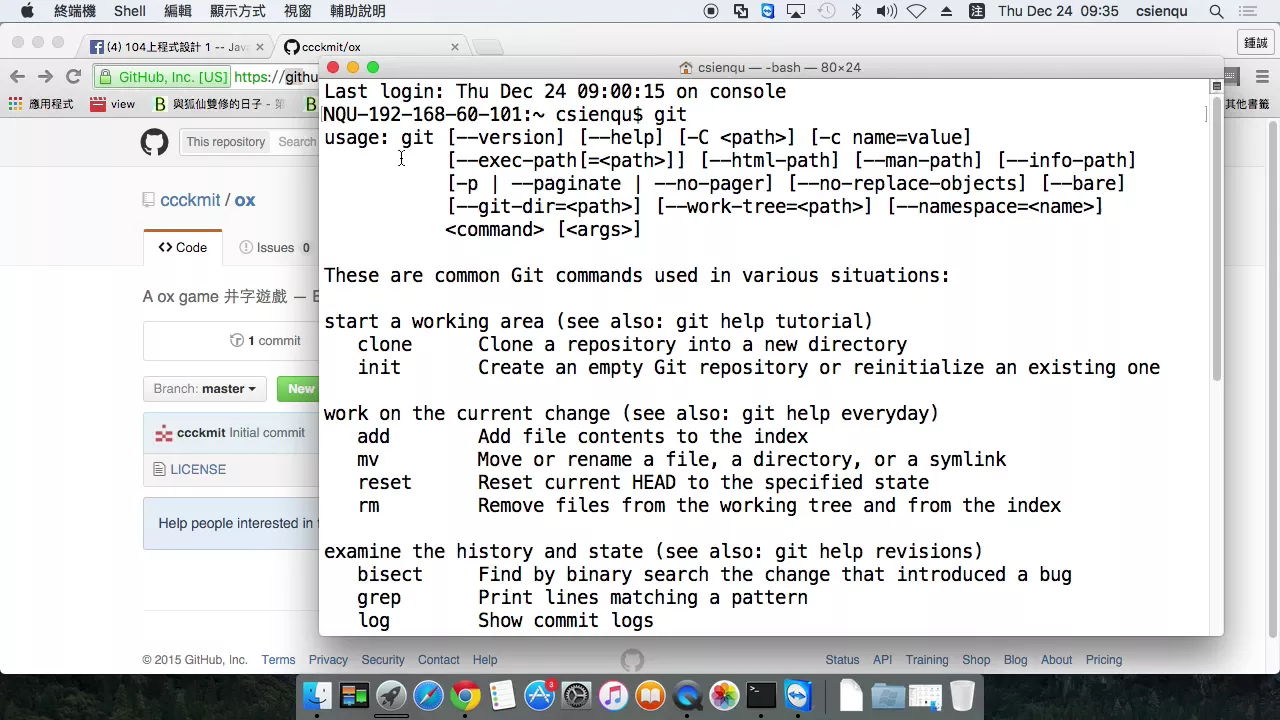
Task: Open System Preferences from the Dock
Action: coord(577,695)
